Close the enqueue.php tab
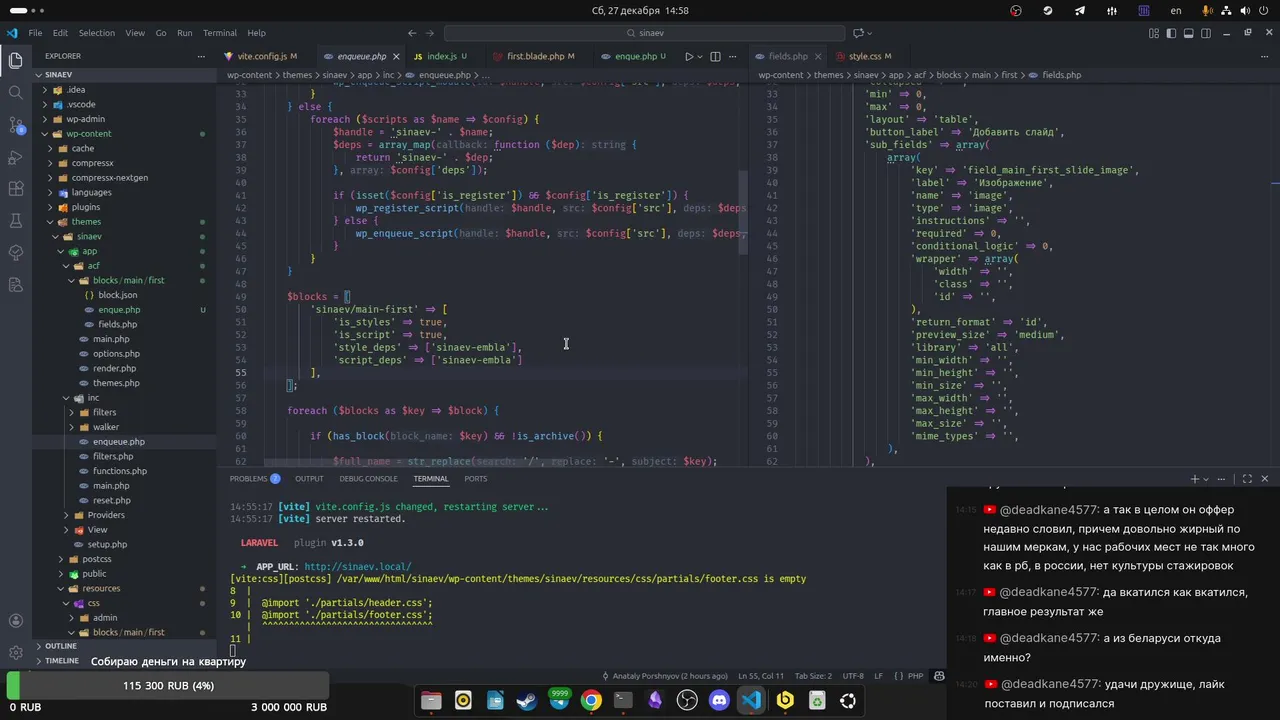Screen dimensions: 1280x720 [397, 56]
